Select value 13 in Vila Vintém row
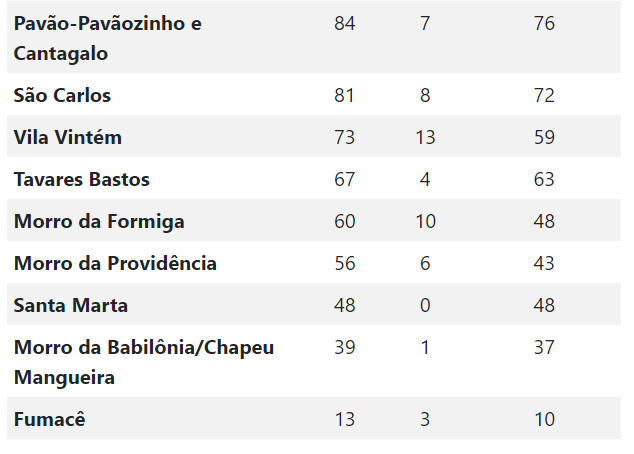The height and width of the screenshot is (454, 634). click(425, 137)
